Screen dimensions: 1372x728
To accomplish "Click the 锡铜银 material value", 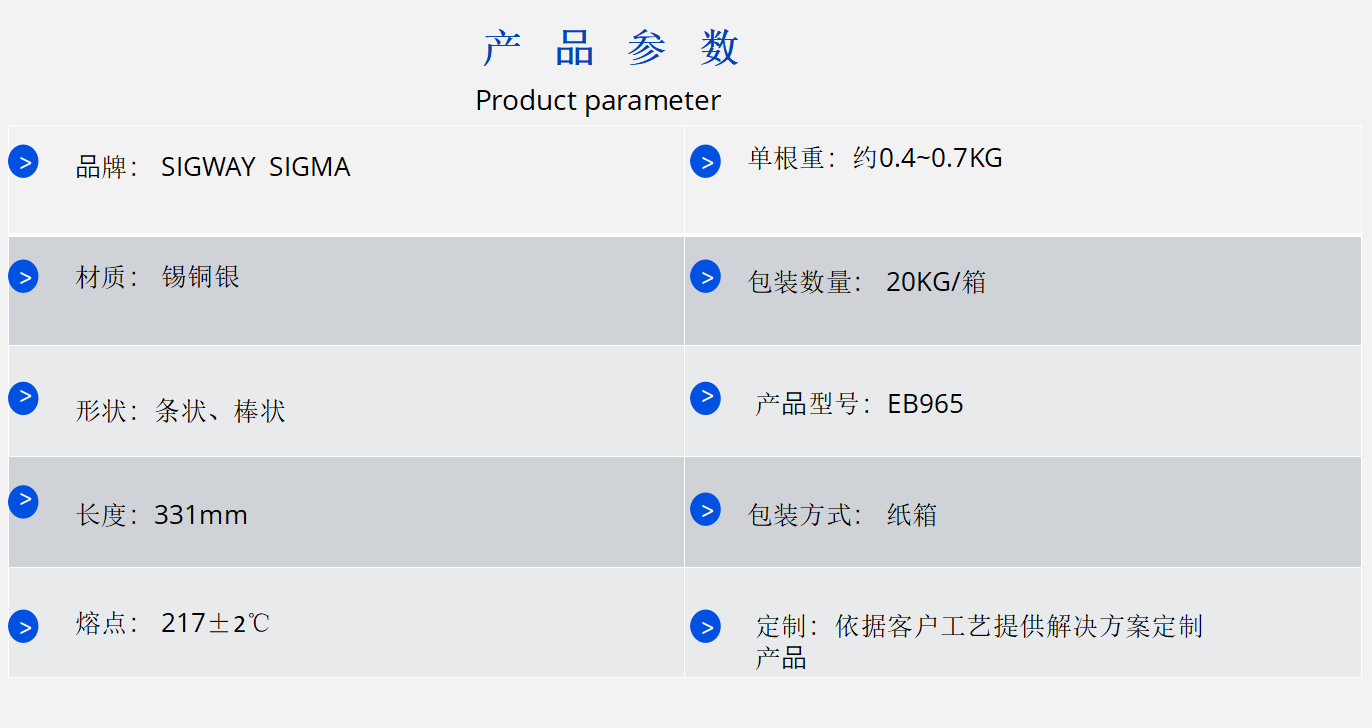I will pyautogui.click(x=201, y=277).
